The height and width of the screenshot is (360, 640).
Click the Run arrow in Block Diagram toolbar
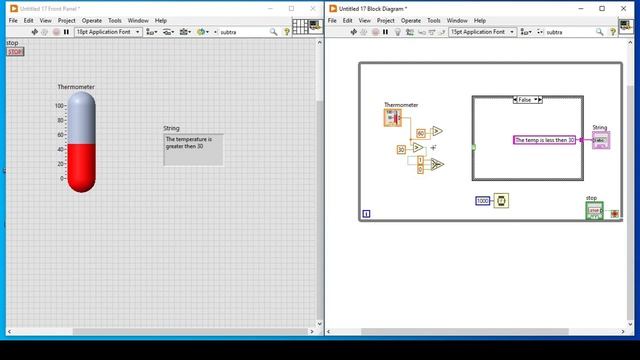tap(353, 32)
